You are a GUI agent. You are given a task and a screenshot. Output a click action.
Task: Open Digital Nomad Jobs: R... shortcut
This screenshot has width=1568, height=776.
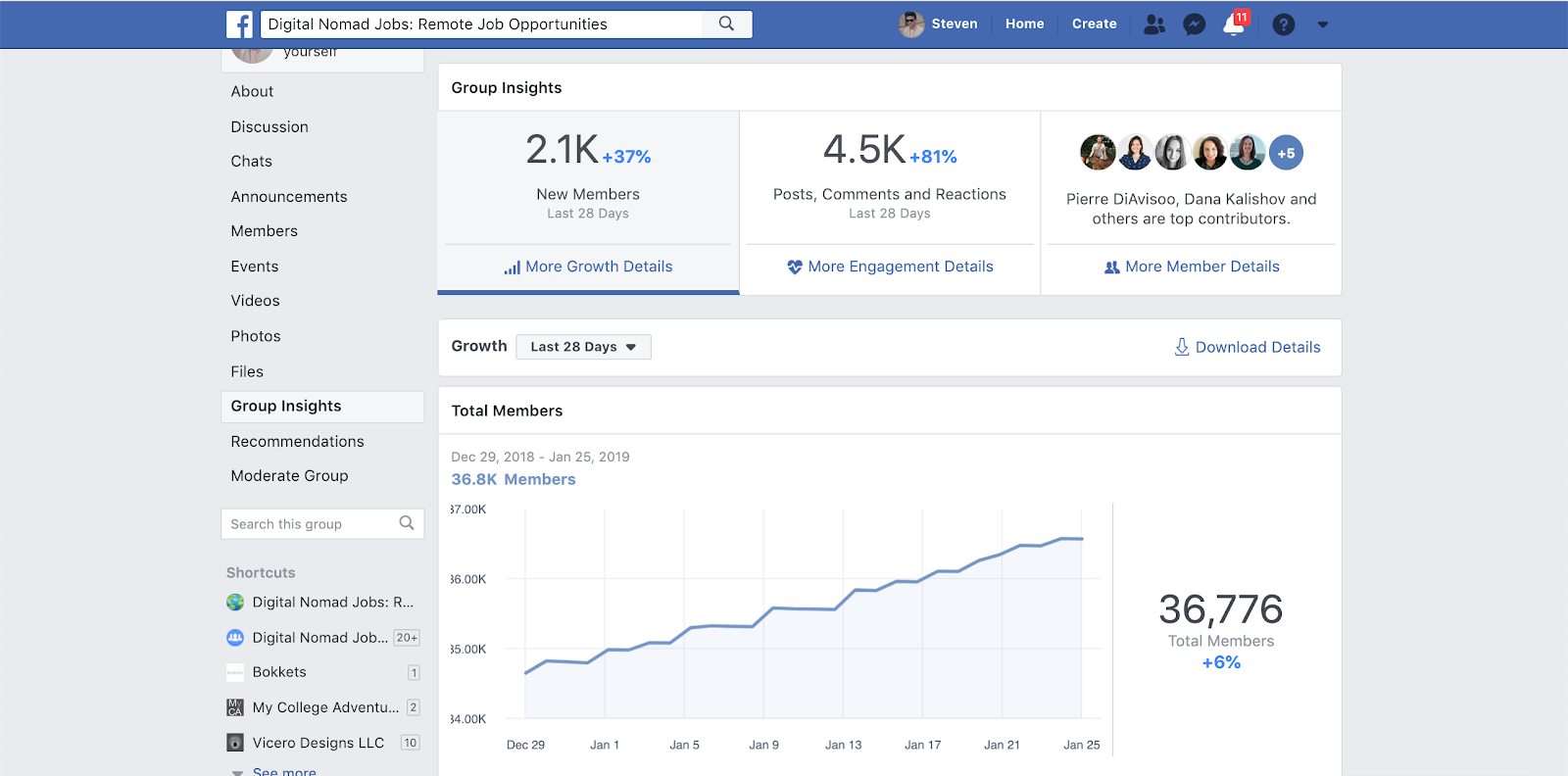(x=333, y=603)
